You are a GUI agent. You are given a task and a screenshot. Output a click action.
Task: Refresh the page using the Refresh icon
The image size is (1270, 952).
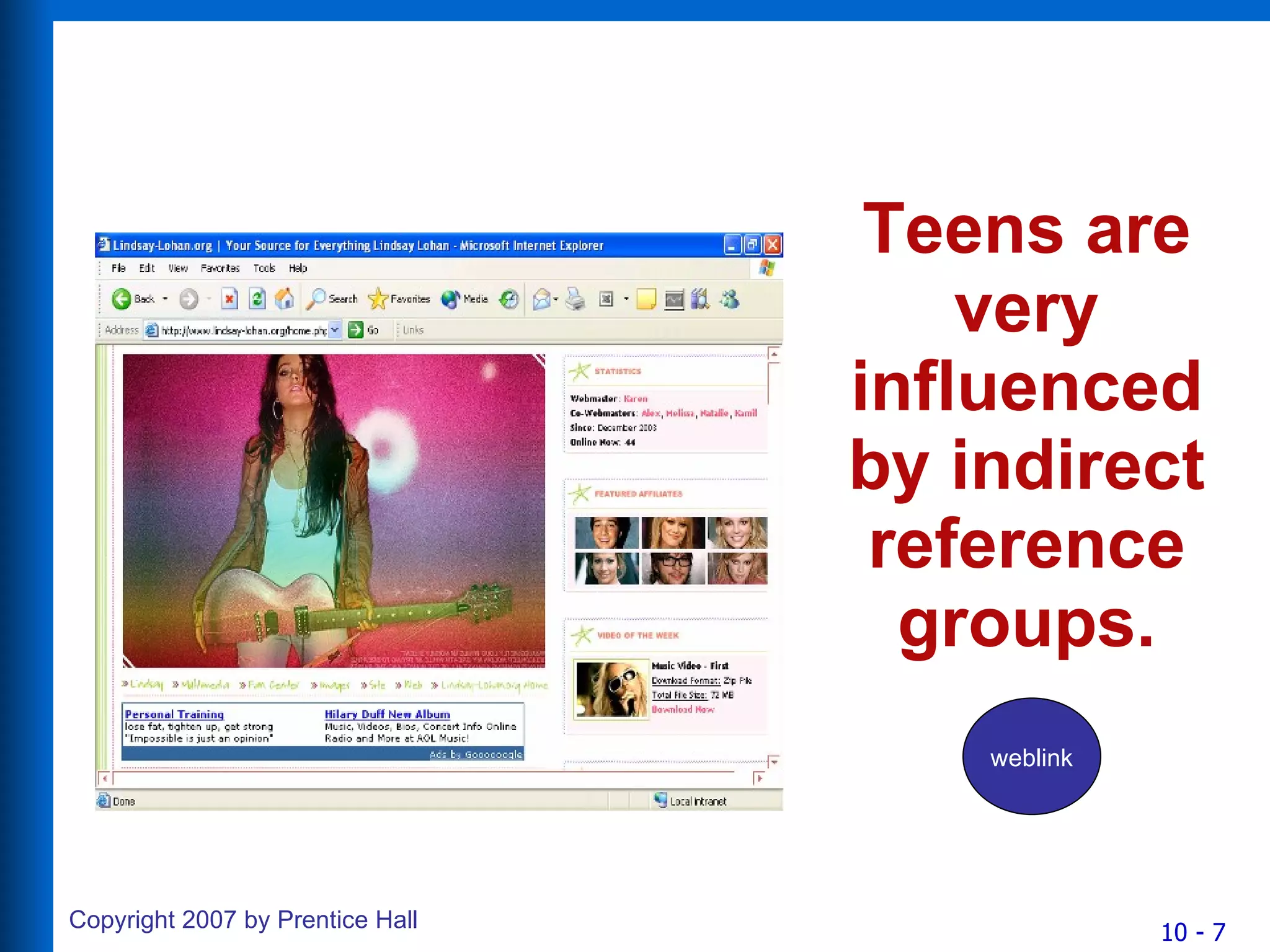coord(257,299)
